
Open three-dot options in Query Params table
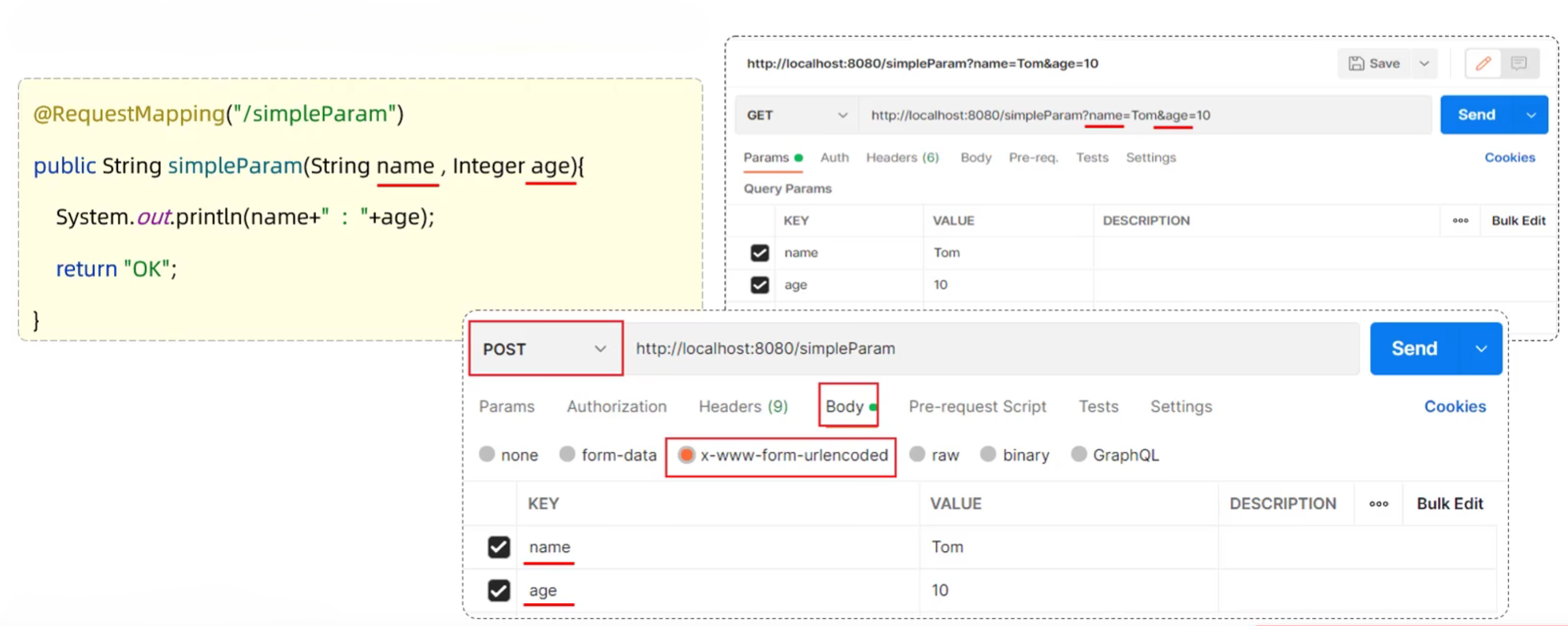[1460, 220]
